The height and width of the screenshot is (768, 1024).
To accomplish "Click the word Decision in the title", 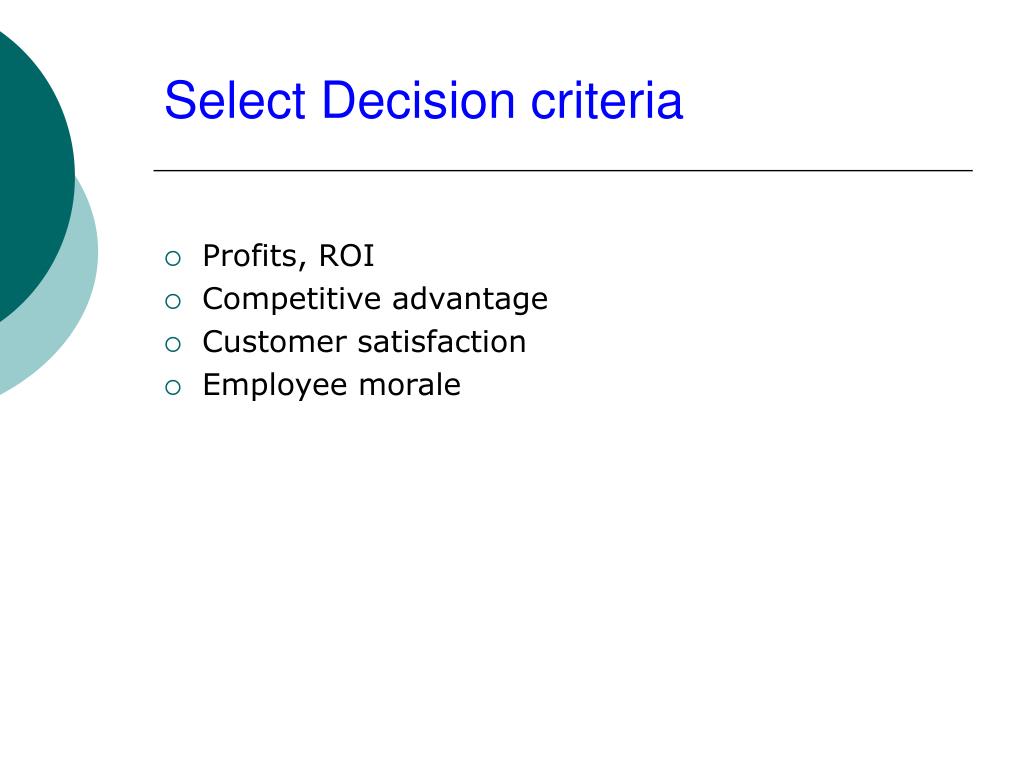I will pos(419,101).
